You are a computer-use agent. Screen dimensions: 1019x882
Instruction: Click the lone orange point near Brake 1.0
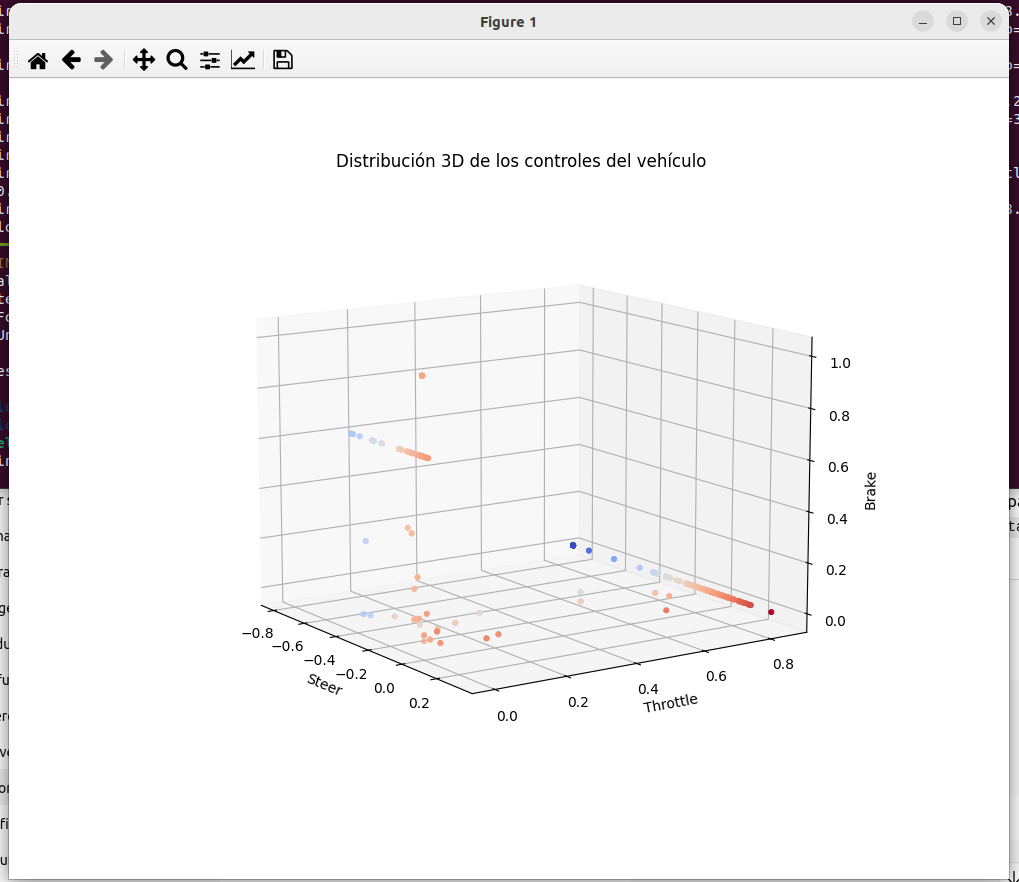pyautogui.click(x=421, y=375)
